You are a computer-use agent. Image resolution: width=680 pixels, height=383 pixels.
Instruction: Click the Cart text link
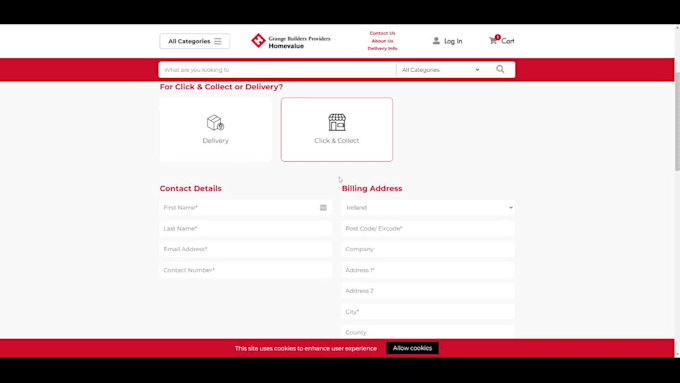tap(508, 41)
